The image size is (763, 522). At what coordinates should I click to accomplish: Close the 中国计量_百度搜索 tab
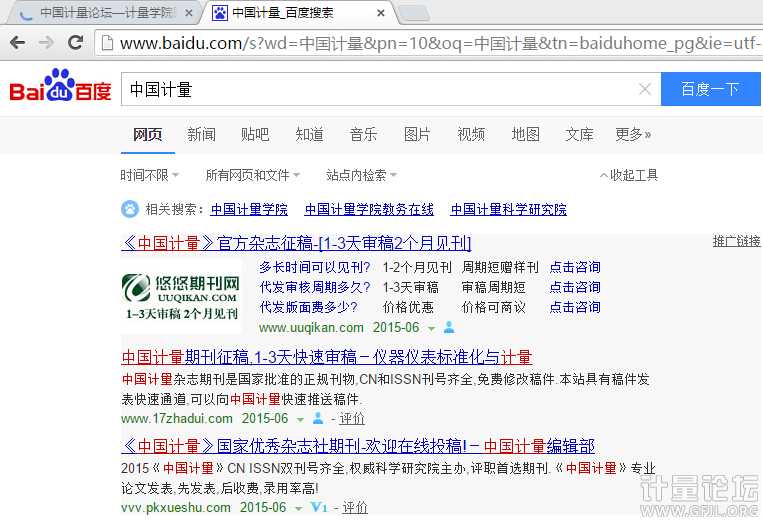pyautogui.click(x=381, y=13)
